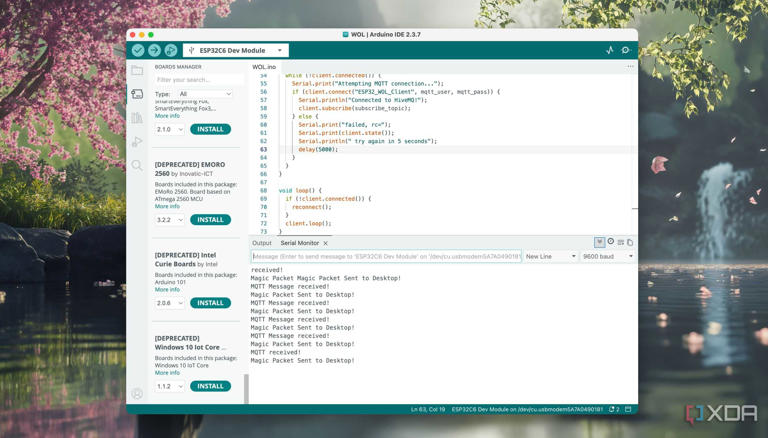This screenshot has width=768, height=438.
Task: Open Library Manager in the sidebar
Action: click(x=137, y=118)
